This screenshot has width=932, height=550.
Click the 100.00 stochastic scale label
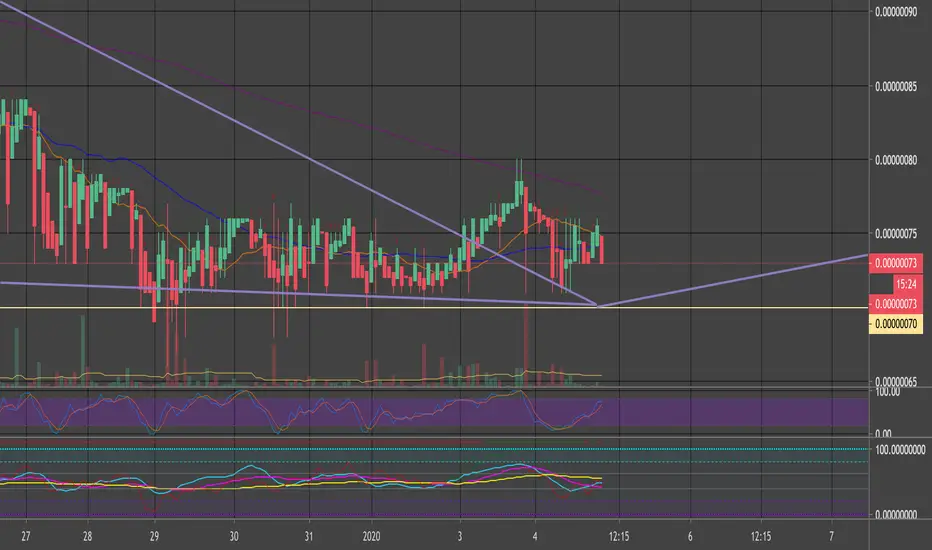point(887,392)
